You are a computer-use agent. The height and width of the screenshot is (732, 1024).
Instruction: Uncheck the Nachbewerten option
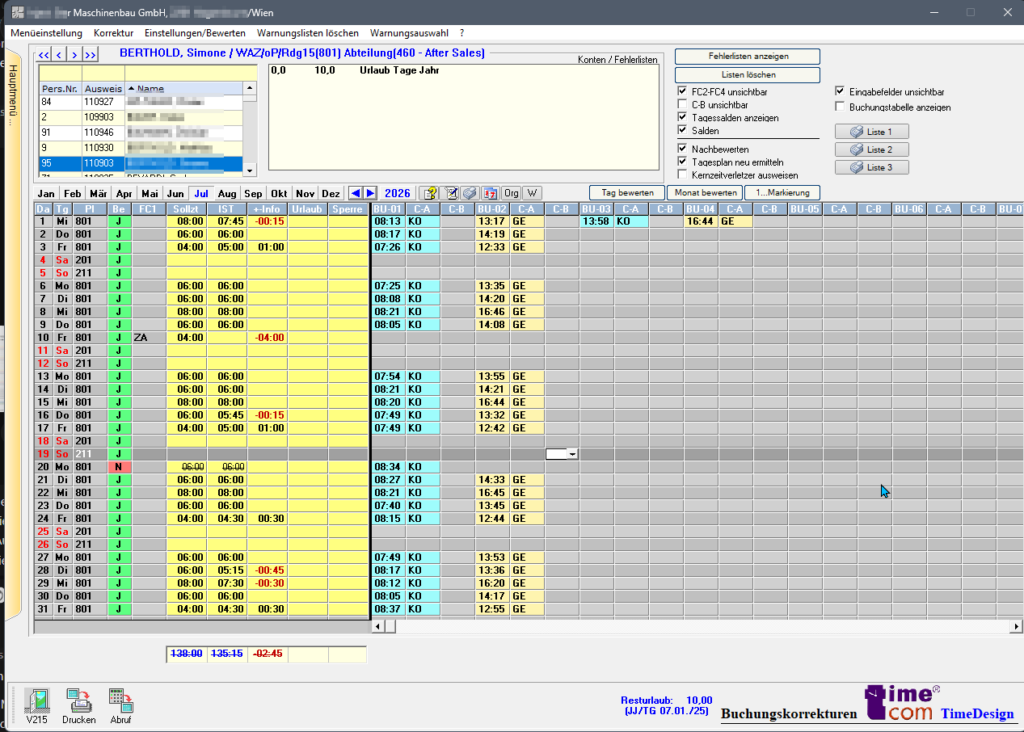682,149
